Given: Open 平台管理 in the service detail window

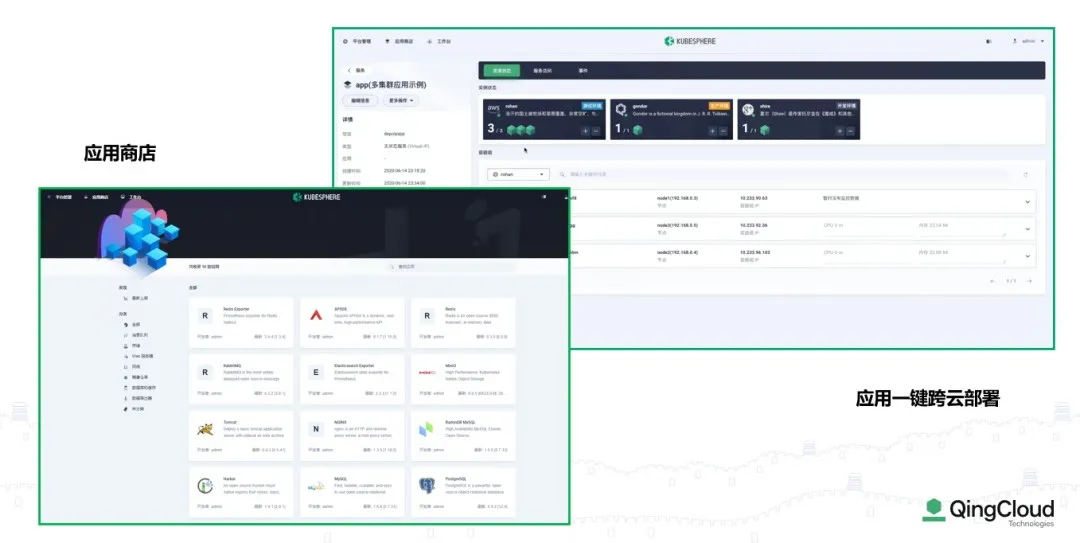Looking at the screenshot, I should point(357,41).
